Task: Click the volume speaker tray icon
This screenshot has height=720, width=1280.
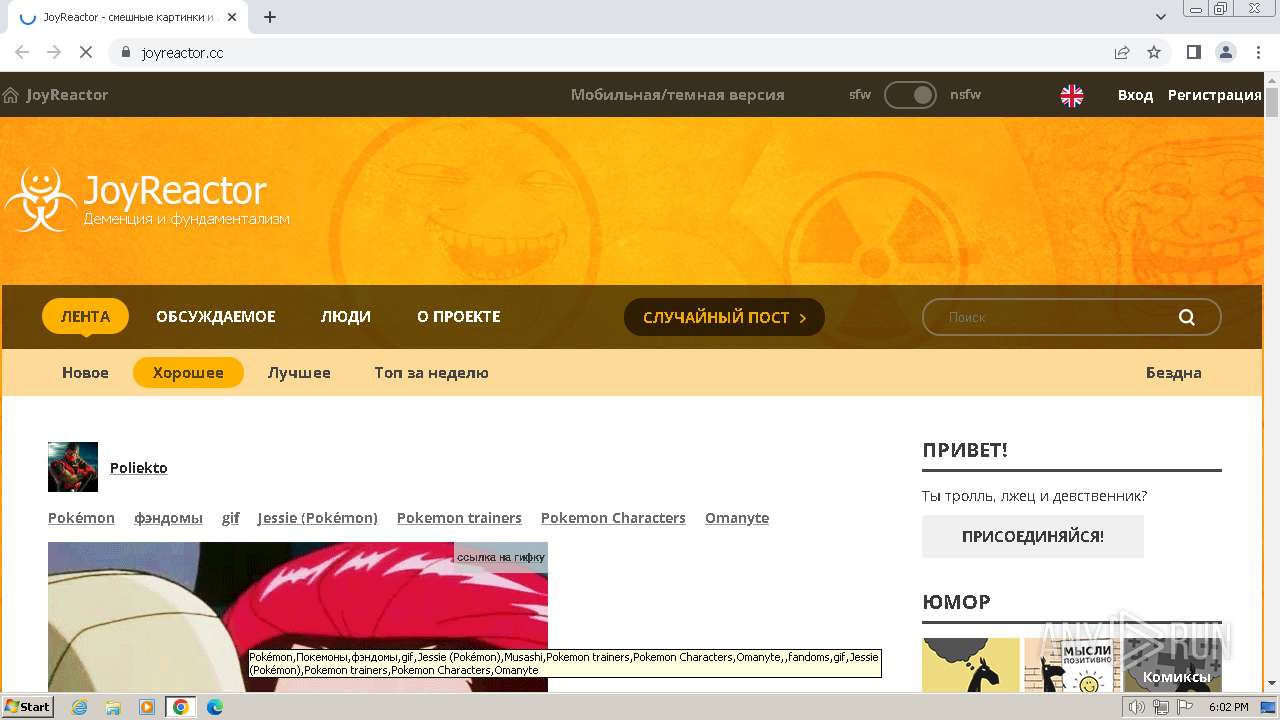Action: 1136,707
